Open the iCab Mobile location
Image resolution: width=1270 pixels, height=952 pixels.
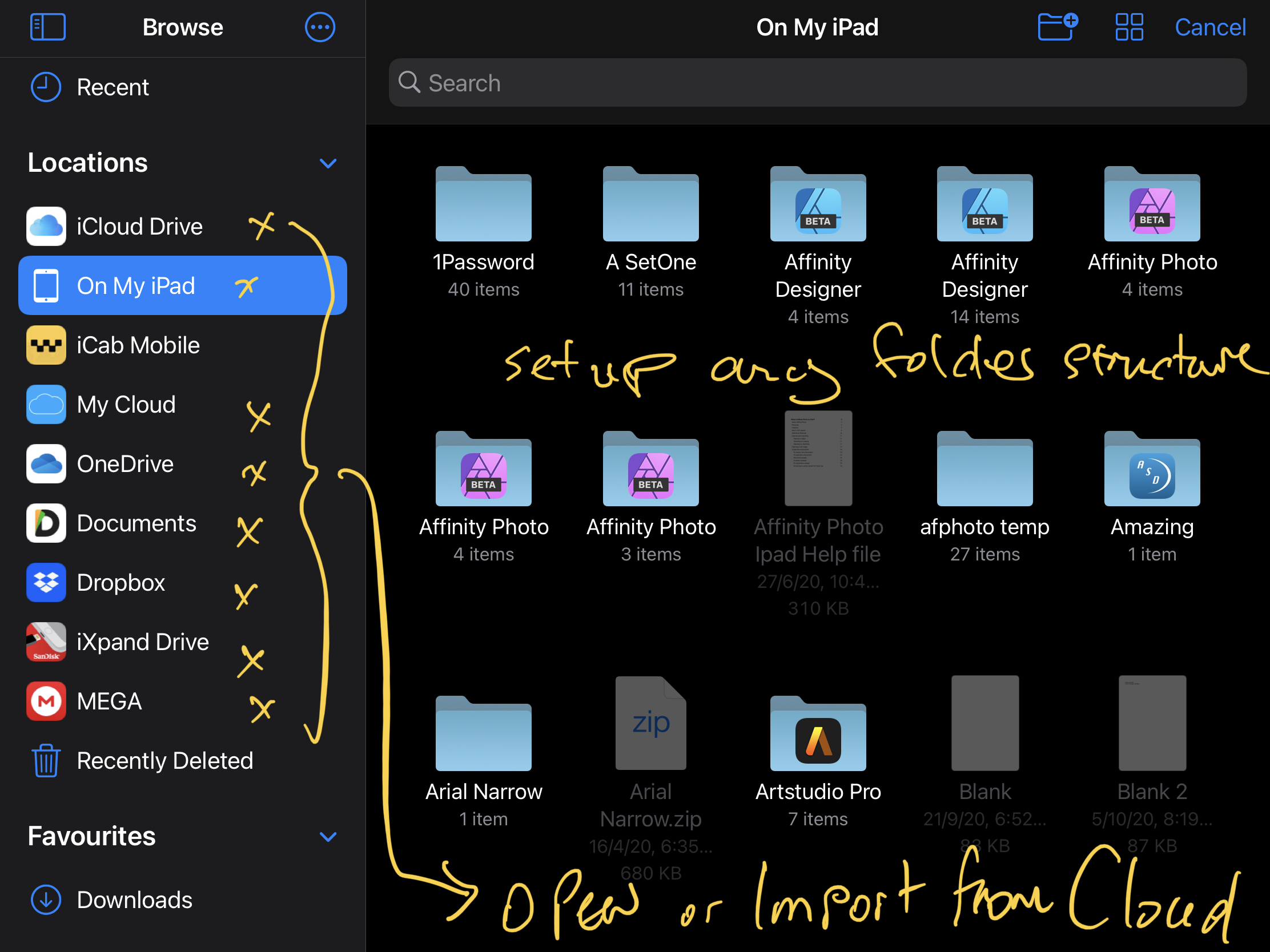(x=183, y=345)
